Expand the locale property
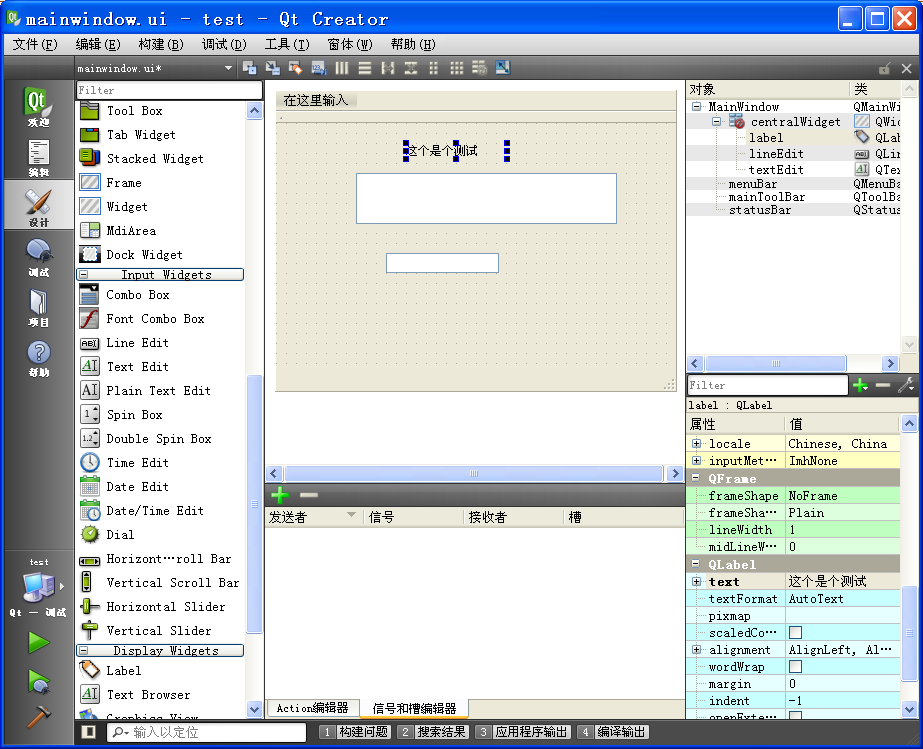Viewport: 923px width, 749px height. click(x=696, y=443)
